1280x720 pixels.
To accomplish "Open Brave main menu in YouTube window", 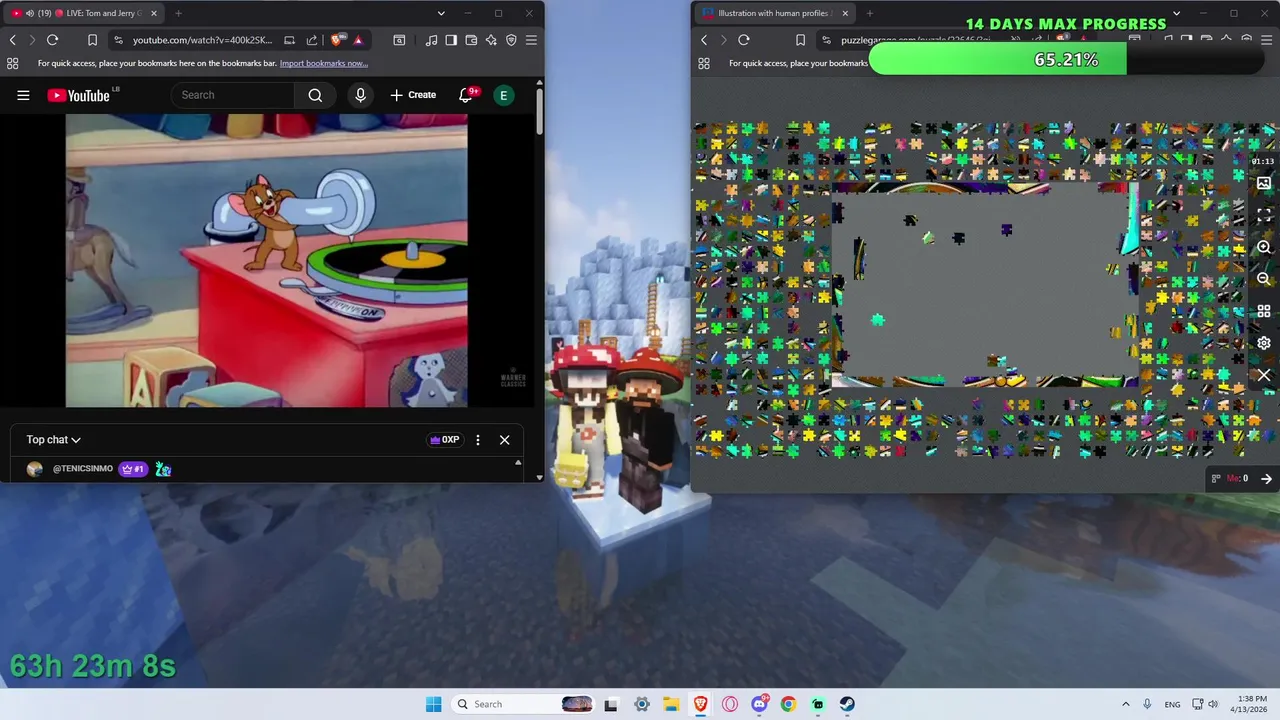I will 531,40.
